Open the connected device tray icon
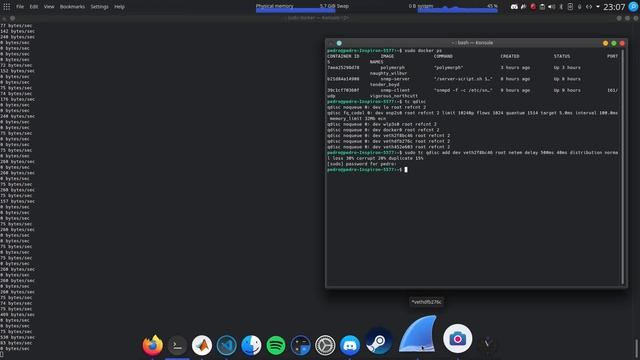Screen dimensions: 640x360 570,7
